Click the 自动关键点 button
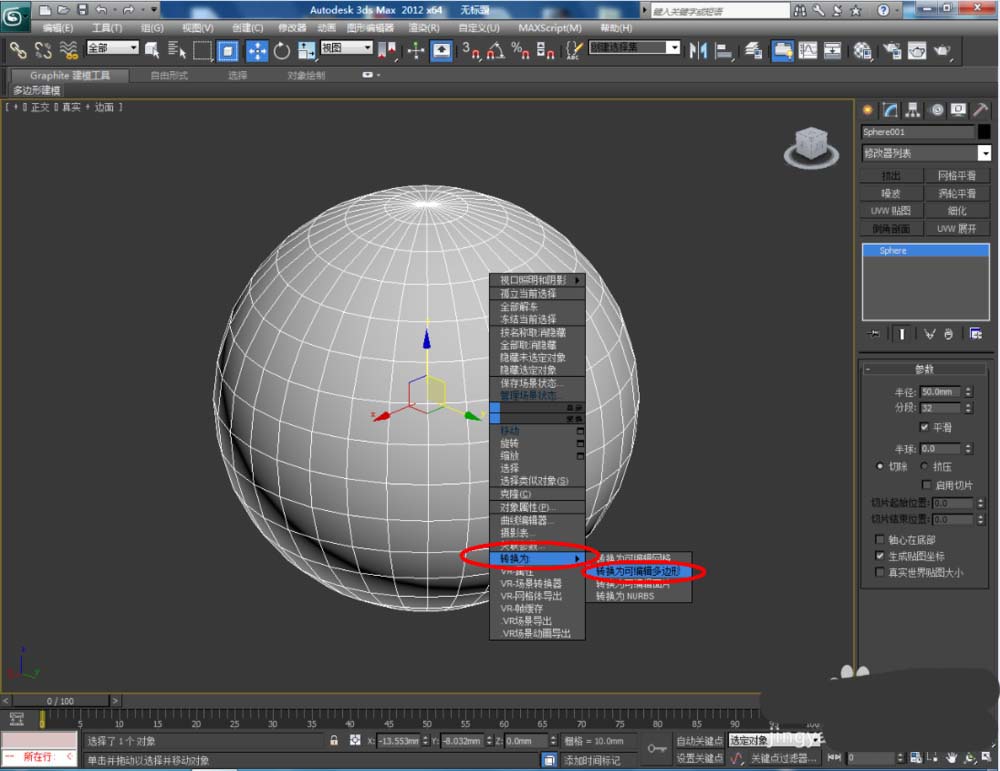This screenshot has height=771, width=1000. tap(699, 741)
